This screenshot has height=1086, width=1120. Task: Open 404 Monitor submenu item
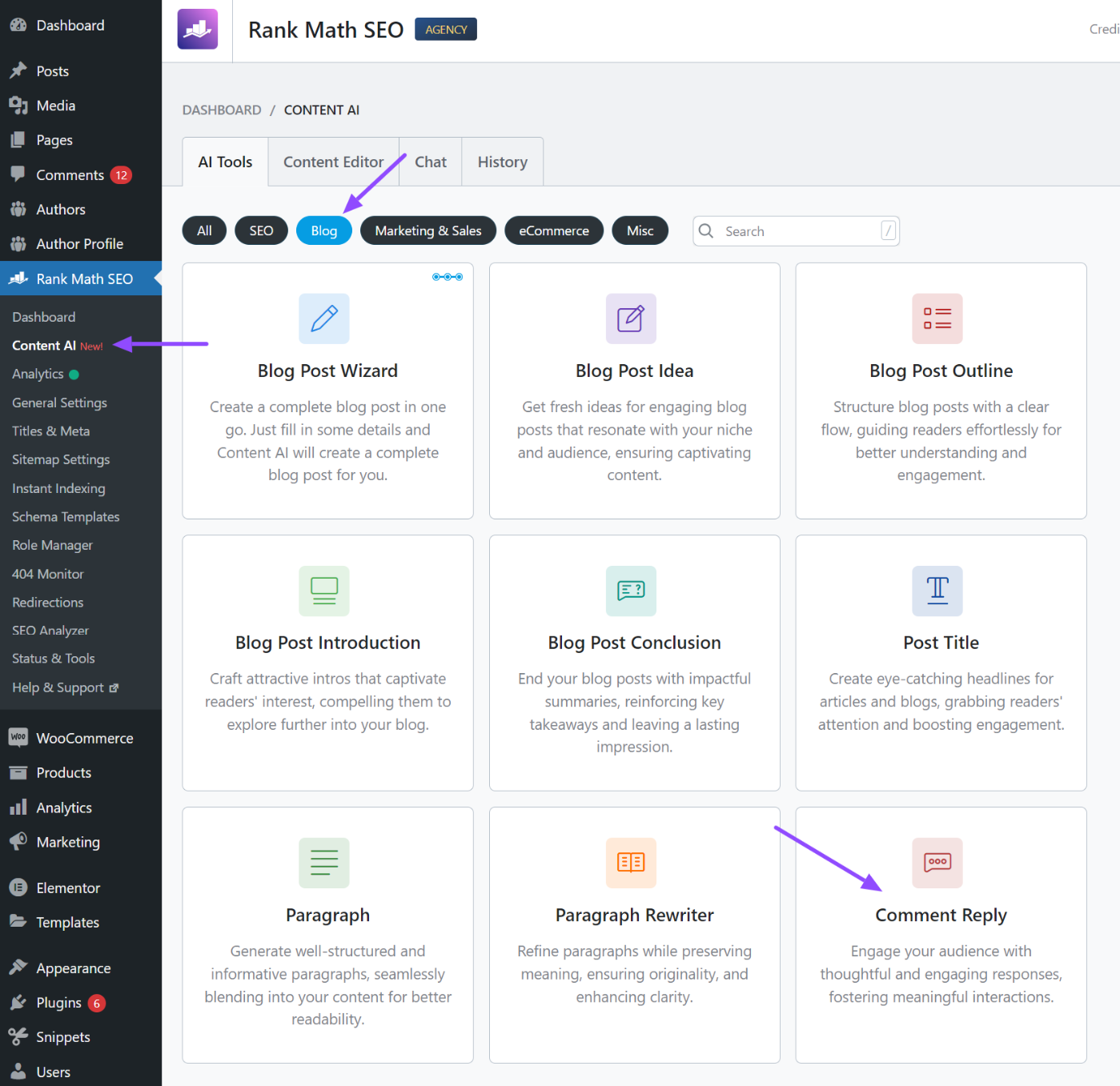pyautogui.click(x=47, y=574)
